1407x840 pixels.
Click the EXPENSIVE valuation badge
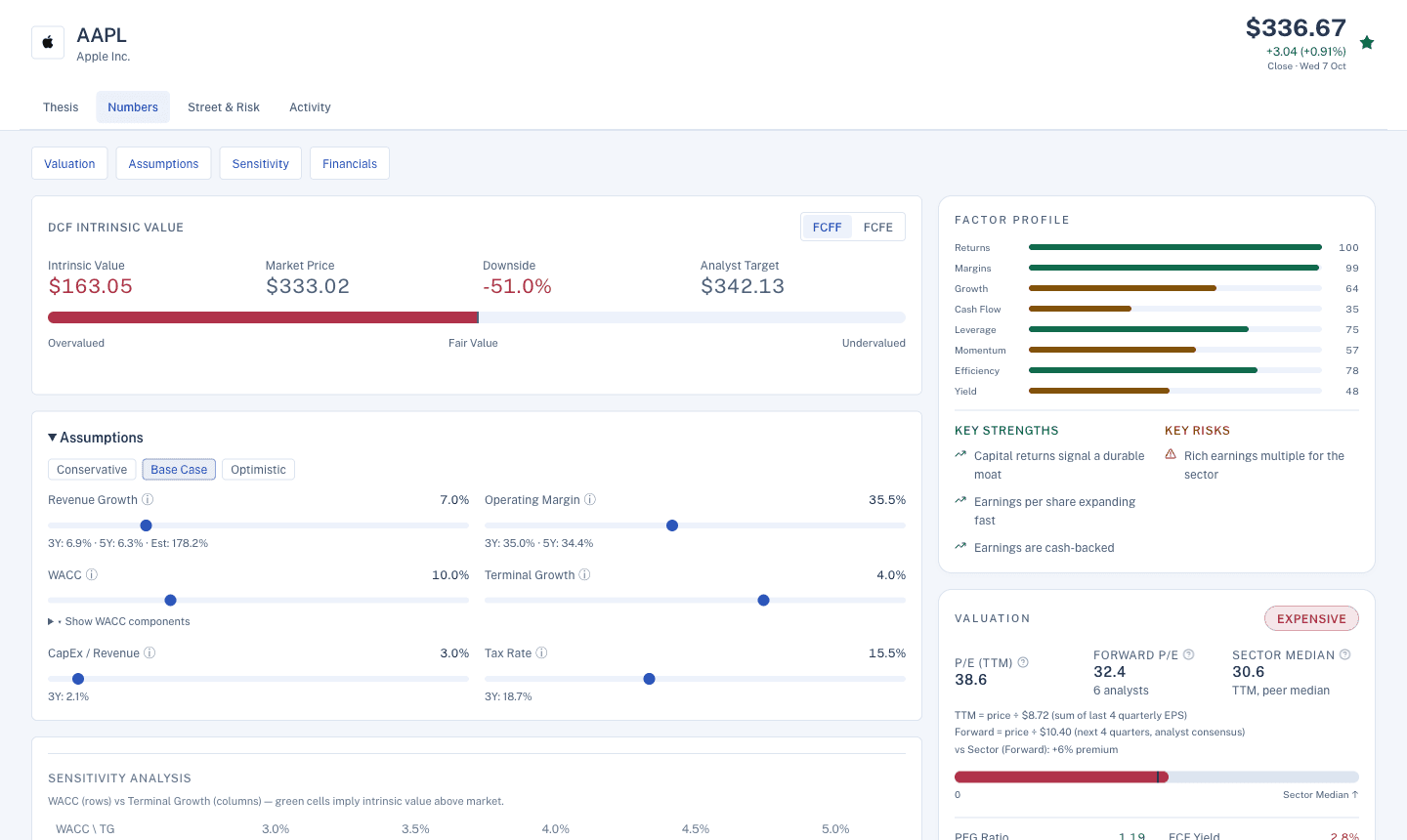1311,618
